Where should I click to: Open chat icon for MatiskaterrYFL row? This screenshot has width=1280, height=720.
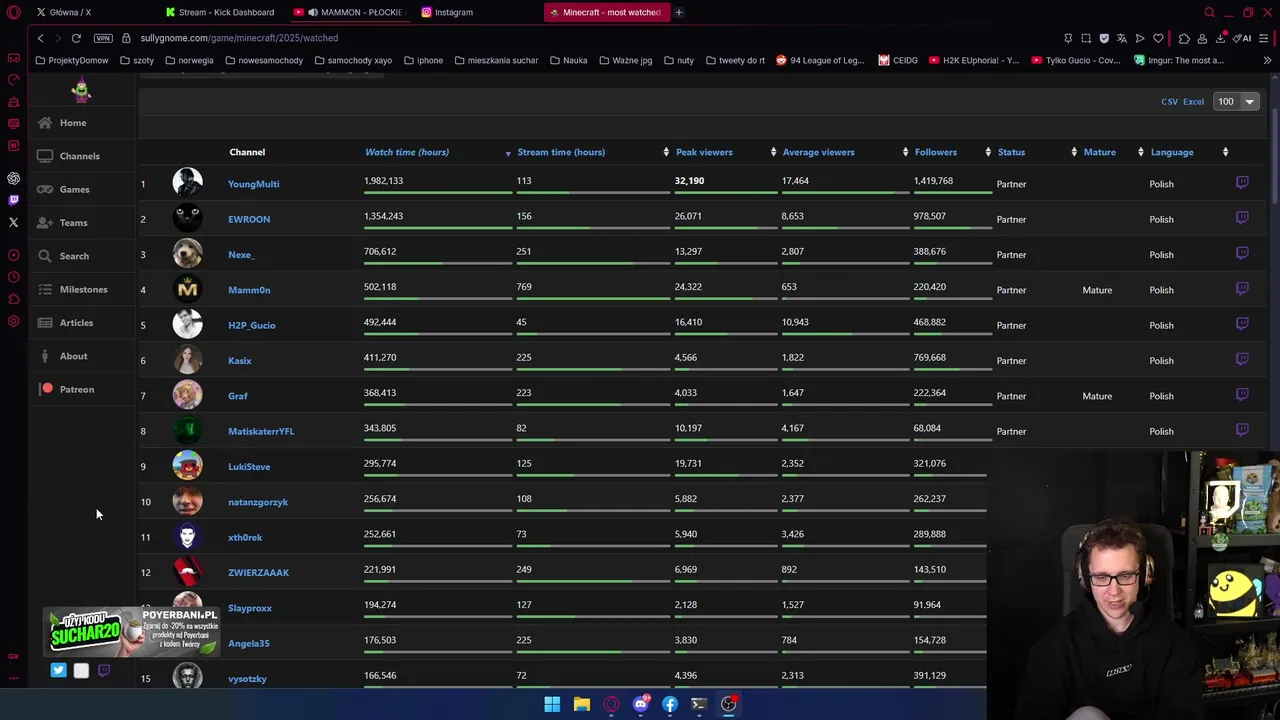(1242, 430)
